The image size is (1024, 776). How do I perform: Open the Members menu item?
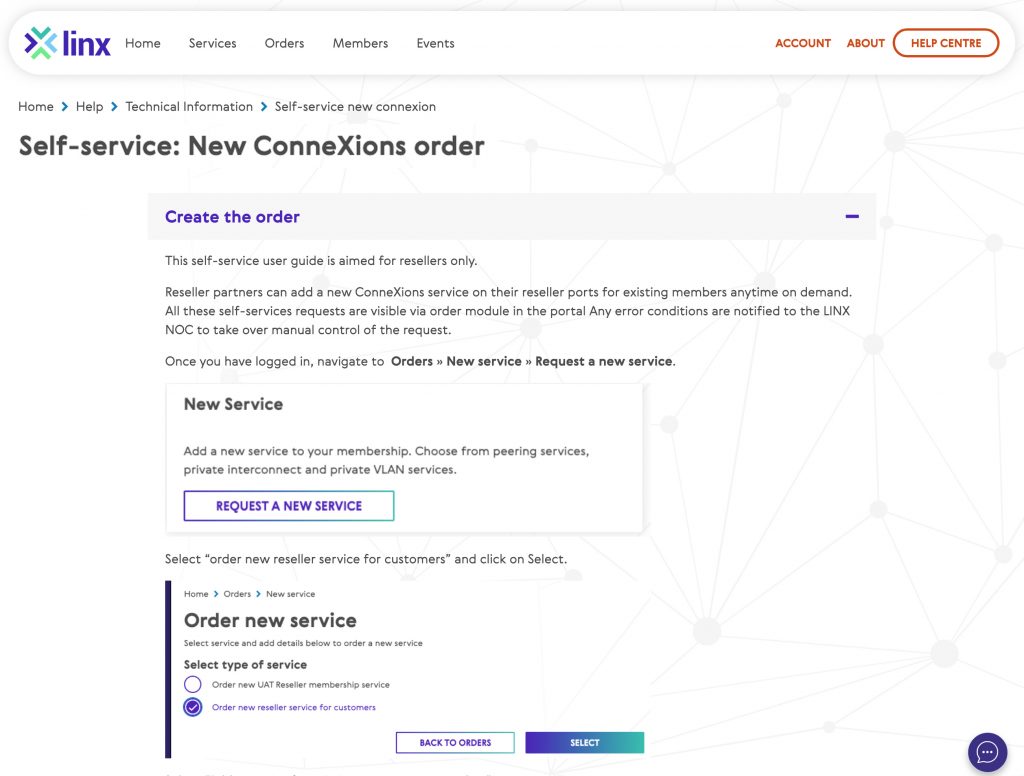(x=360, y=43)
